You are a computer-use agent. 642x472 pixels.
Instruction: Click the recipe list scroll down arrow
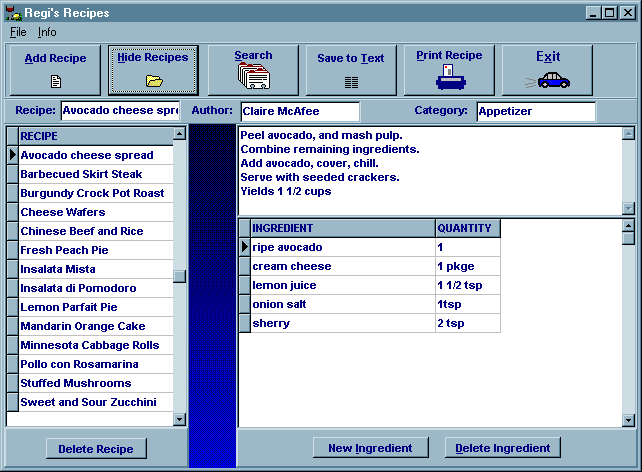click(179, 419)
